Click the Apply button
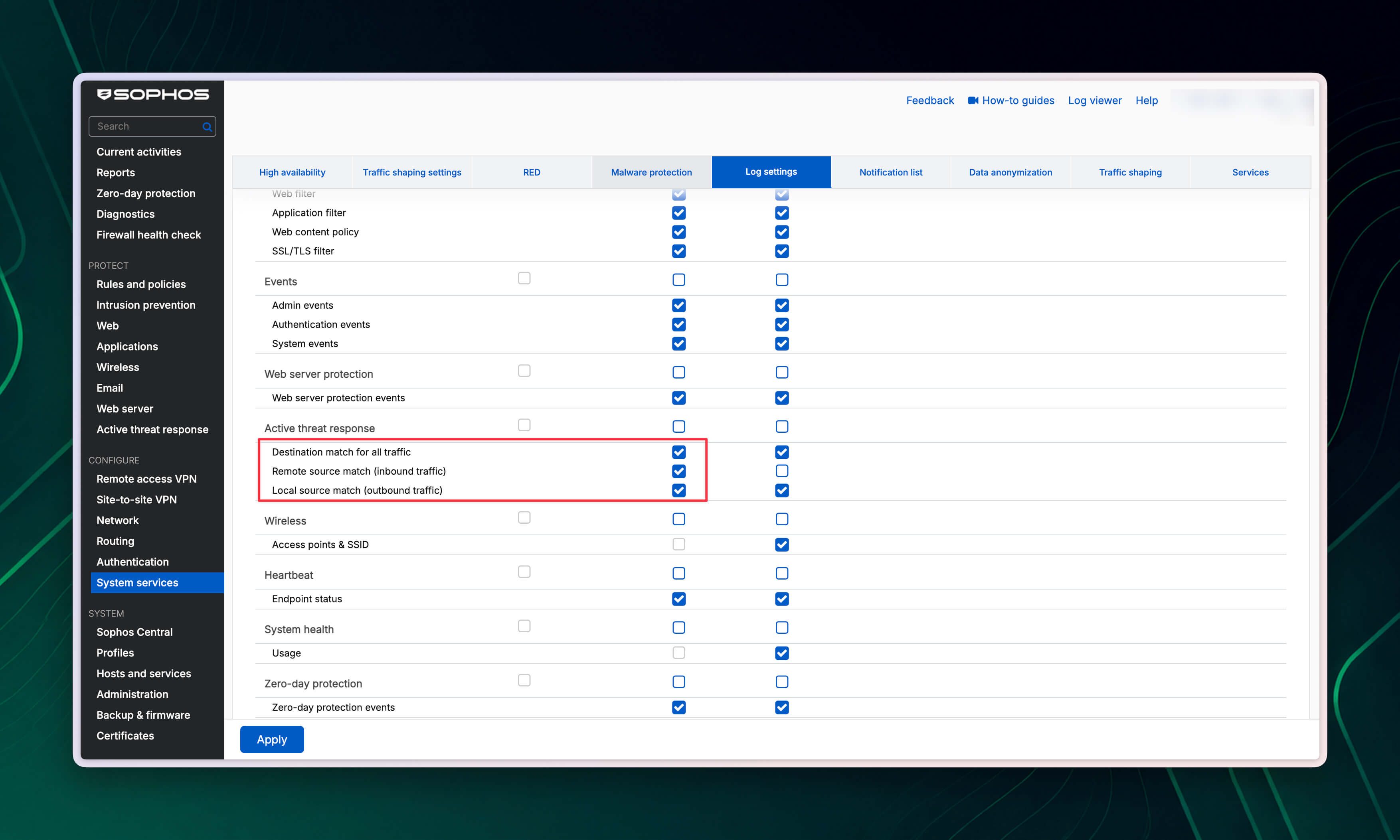This screenshot has width=1400, height=840. pyautogui.click(x=272, y=739)
